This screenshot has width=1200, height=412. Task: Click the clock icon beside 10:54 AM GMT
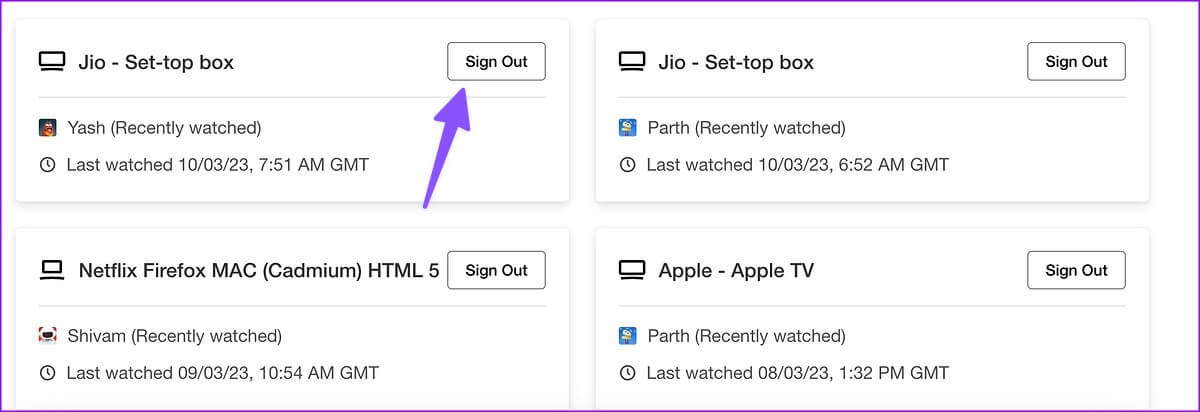(47, 373)
